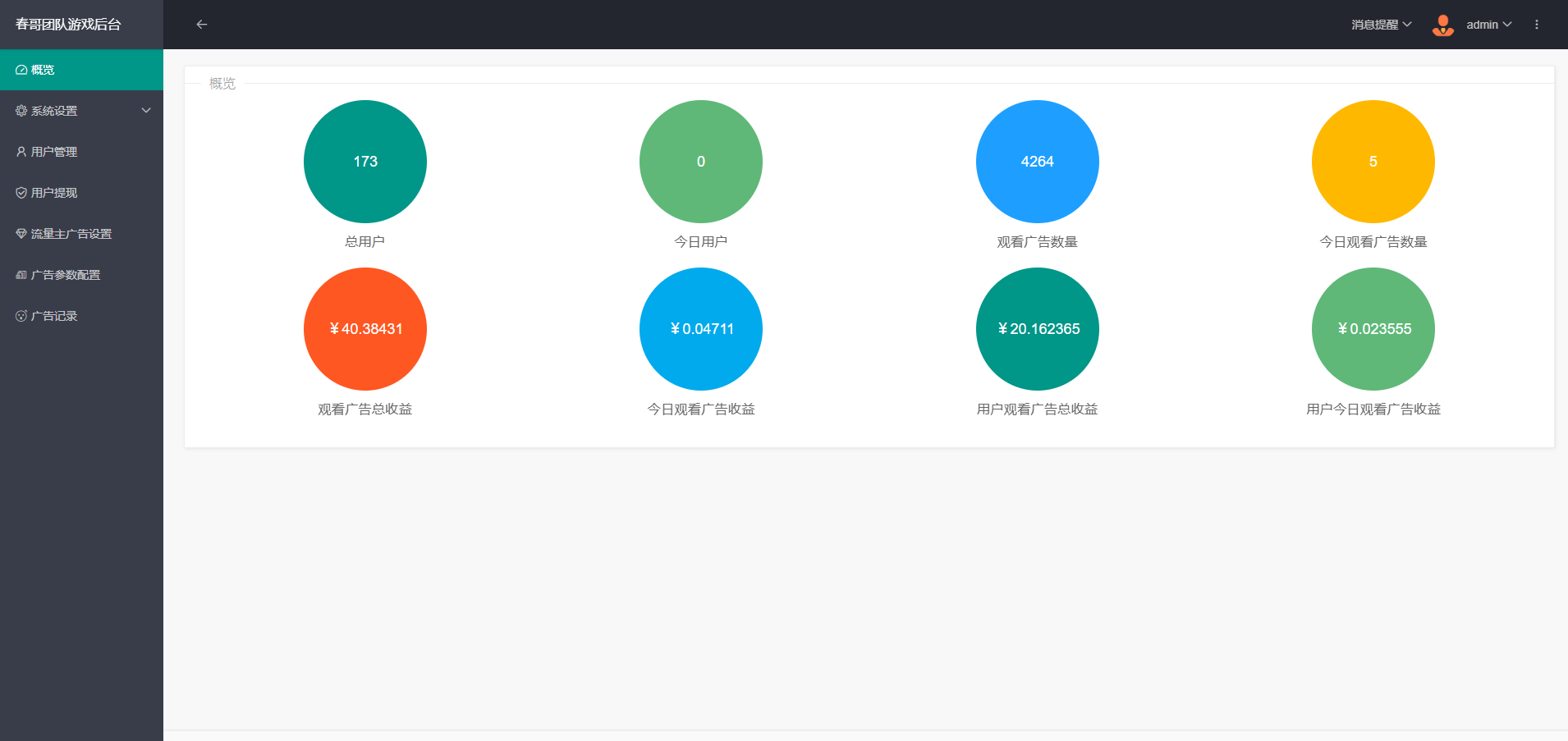Open the 消息提醒 dropdown
1568x741 pixels.
(1382, 25)
